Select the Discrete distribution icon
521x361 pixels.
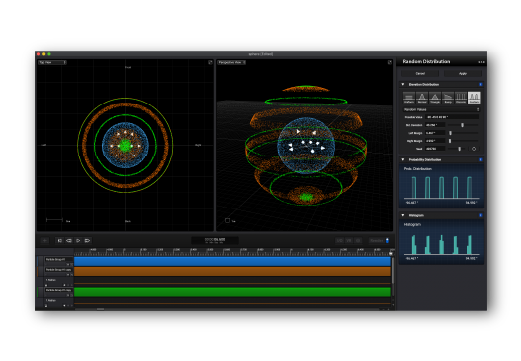461,98
